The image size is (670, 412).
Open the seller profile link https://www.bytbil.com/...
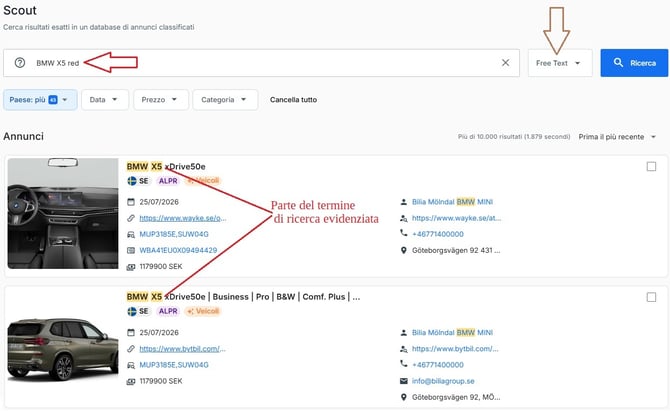click(455, 349)
